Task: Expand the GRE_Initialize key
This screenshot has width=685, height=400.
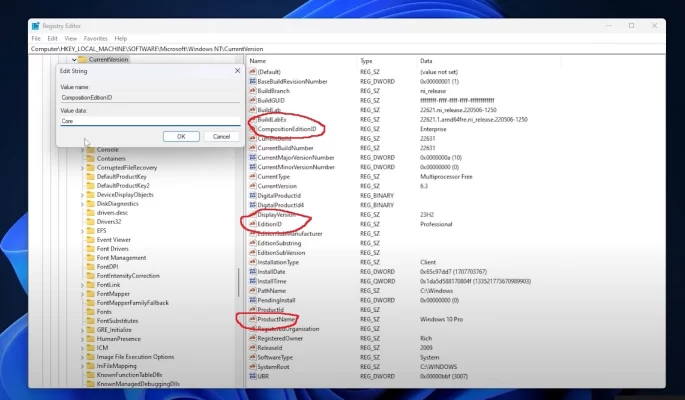Action: pos(82,330)
